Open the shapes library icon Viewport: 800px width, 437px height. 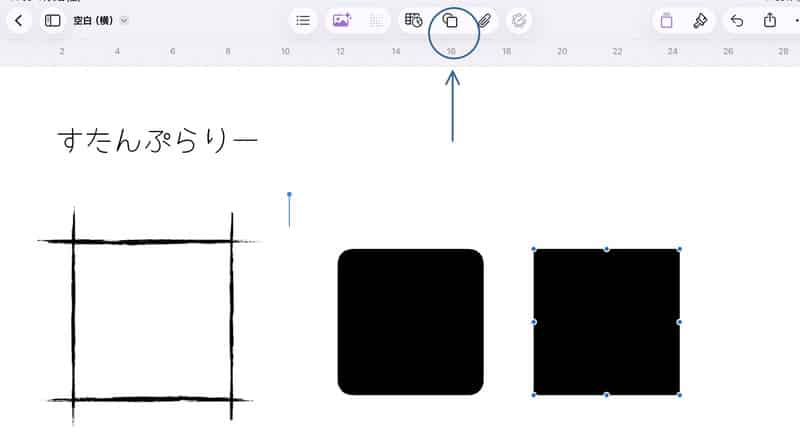(450, 21)
